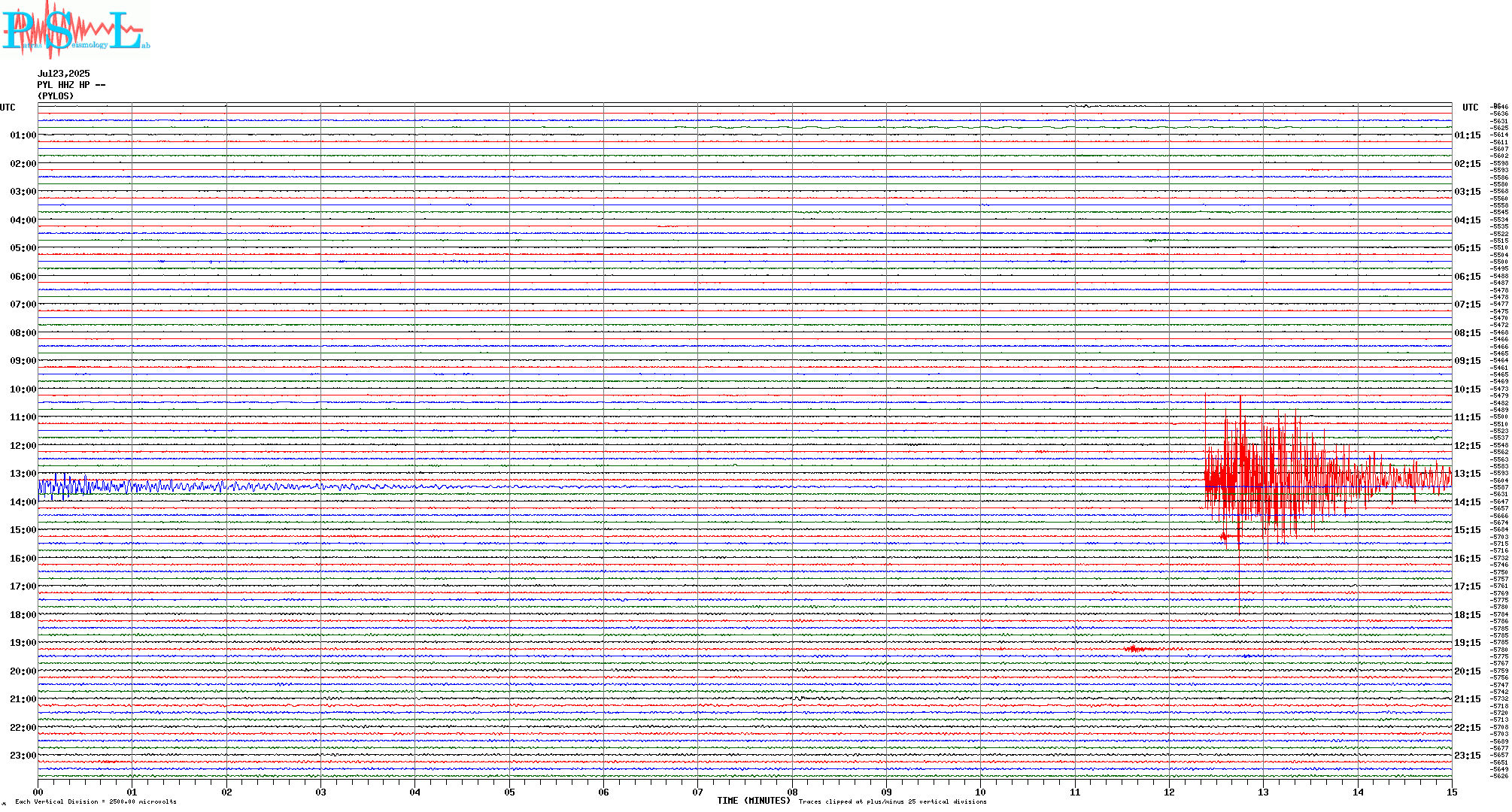Click the "21:15" right-side time label

pos(1468,700)
